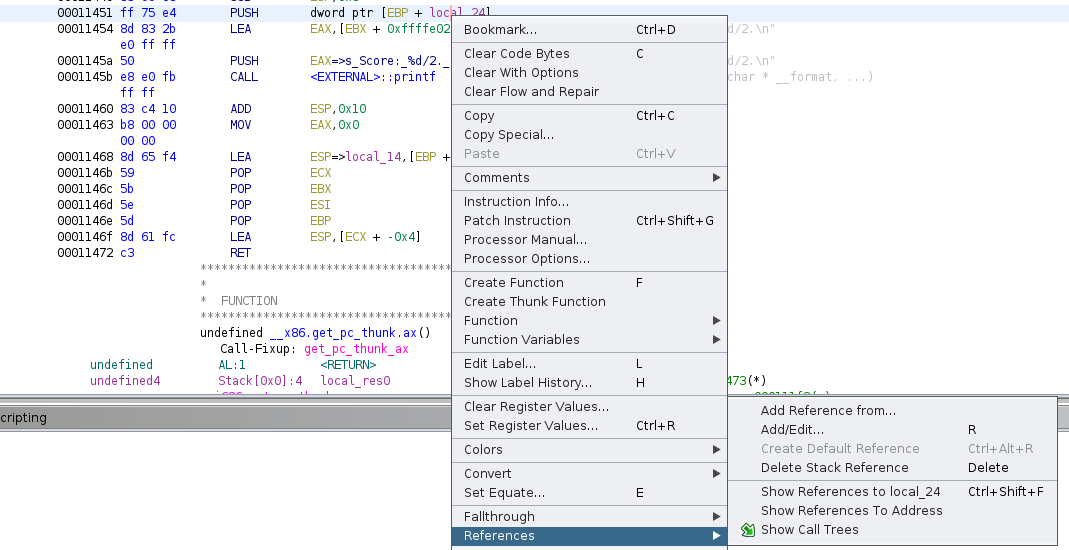
Task: Click Create Function in context menu
Action: [513, 283]
